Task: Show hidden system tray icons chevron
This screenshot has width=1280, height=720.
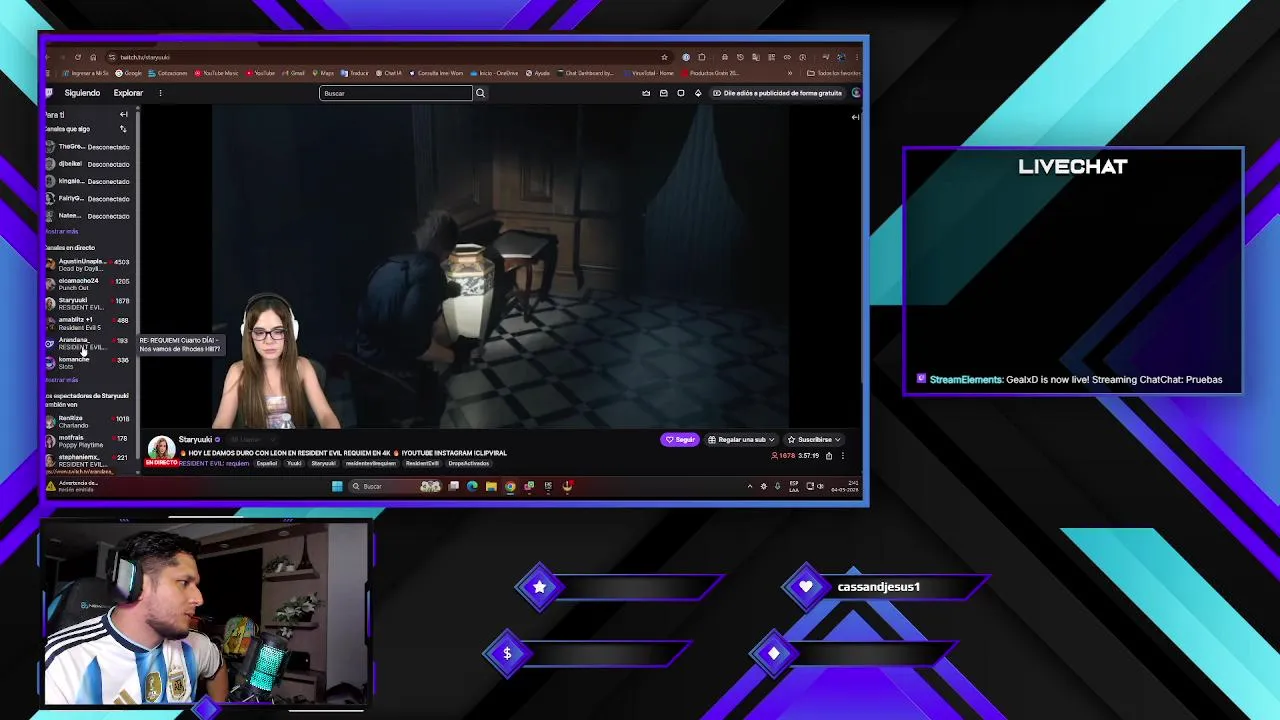Action: tap(750, 487)
